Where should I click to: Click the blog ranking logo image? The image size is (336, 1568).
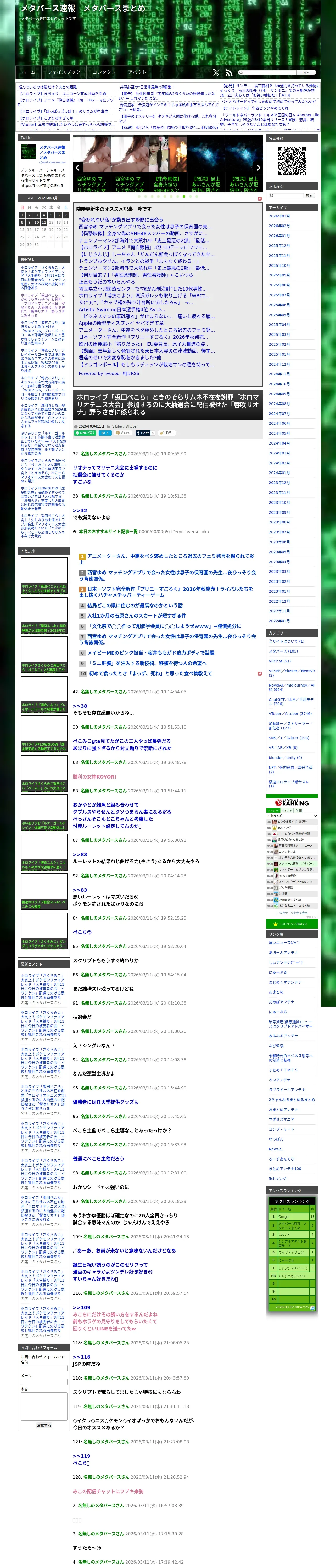292,803
